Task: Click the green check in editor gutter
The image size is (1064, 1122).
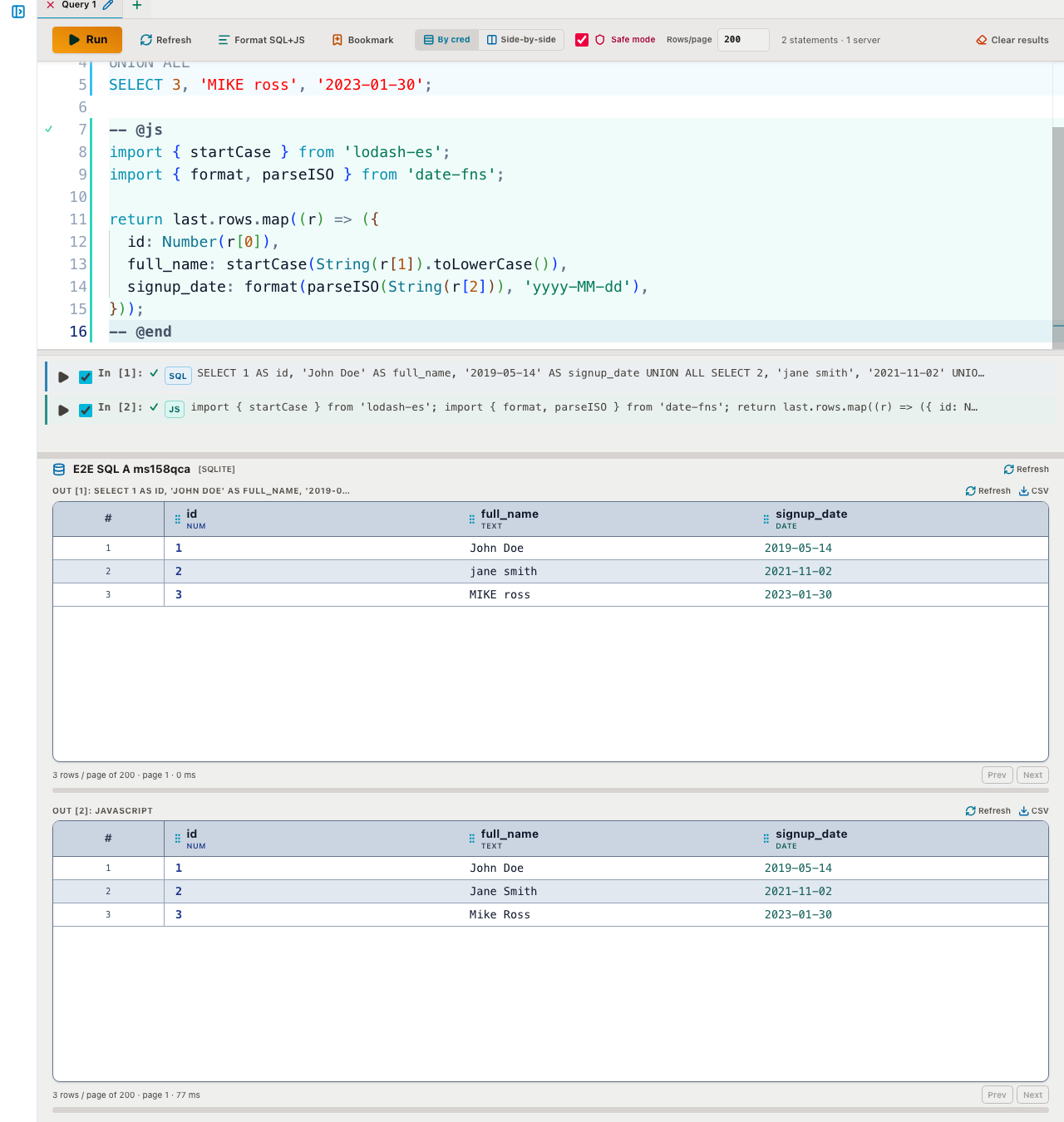Action: (x=49, y=129)
